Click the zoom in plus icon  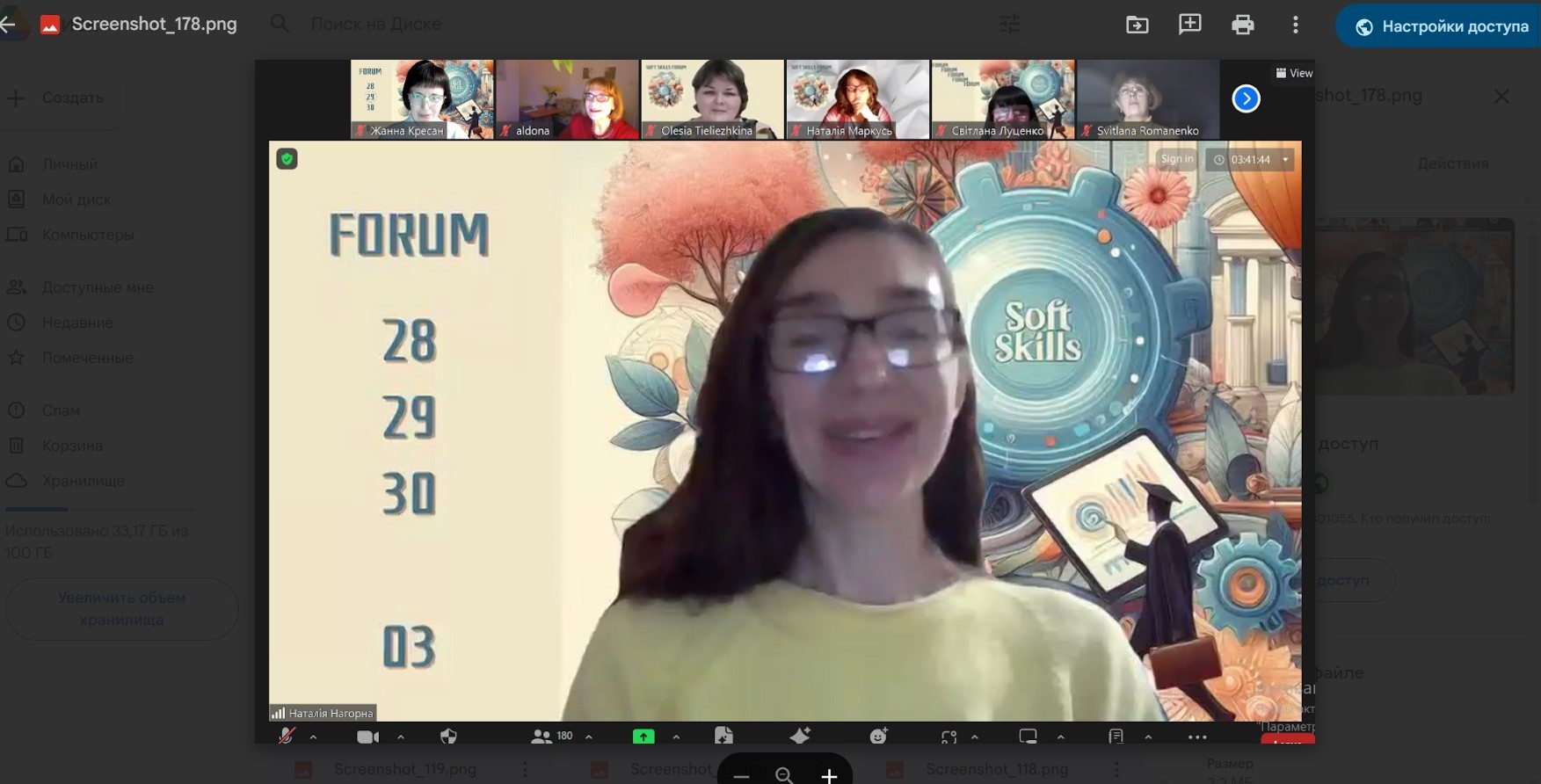coord(829,775)
